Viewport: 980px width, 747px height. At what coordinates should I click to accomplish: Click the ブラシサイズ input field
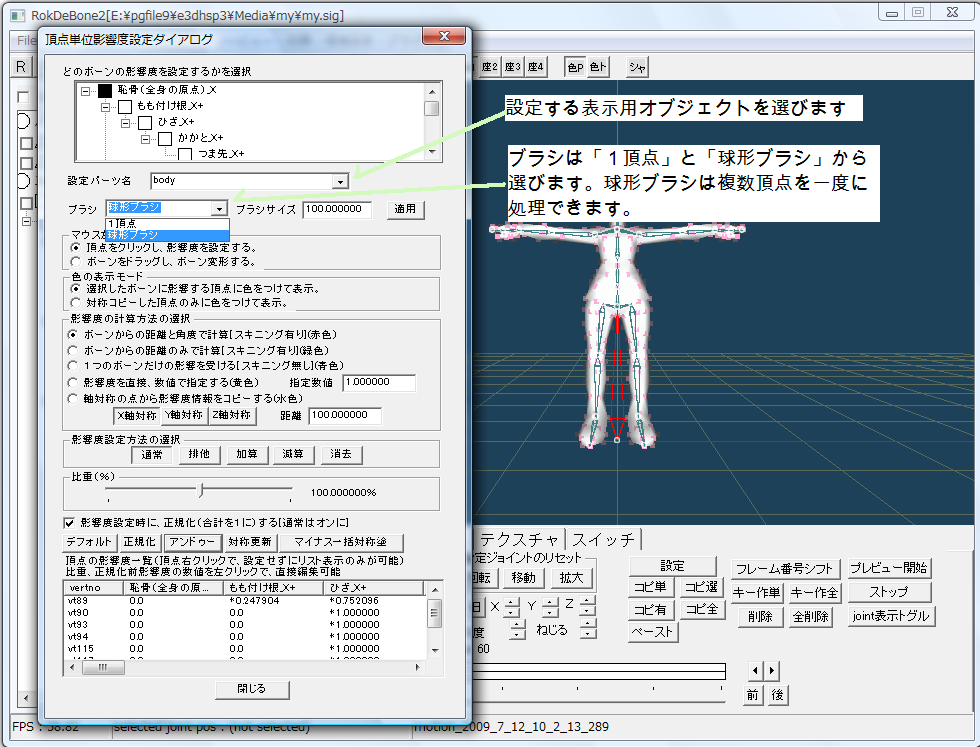pos(336,210)
